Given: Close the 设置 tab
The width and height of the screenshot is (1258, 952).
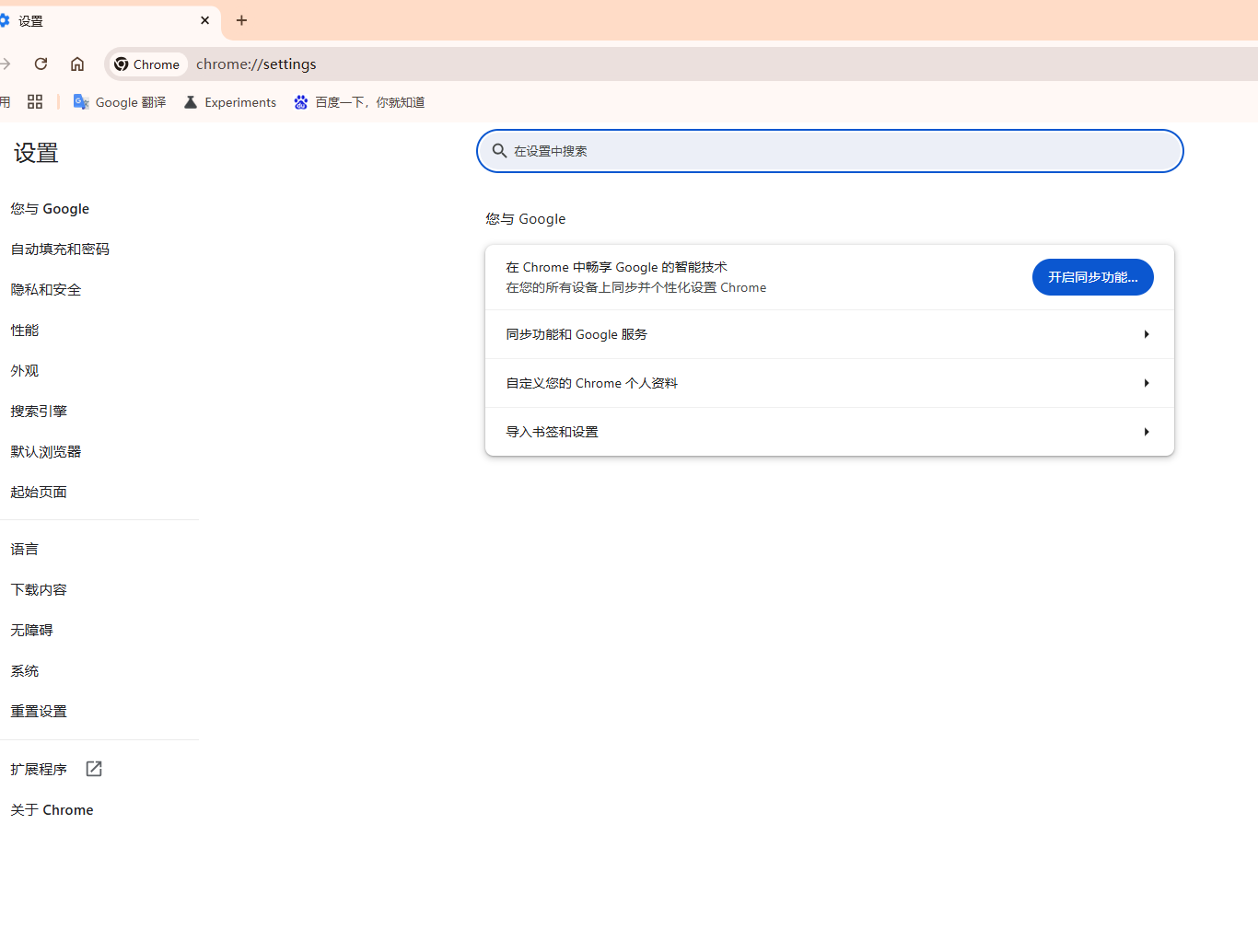Looking at the screenshot, I should (204, 20).
